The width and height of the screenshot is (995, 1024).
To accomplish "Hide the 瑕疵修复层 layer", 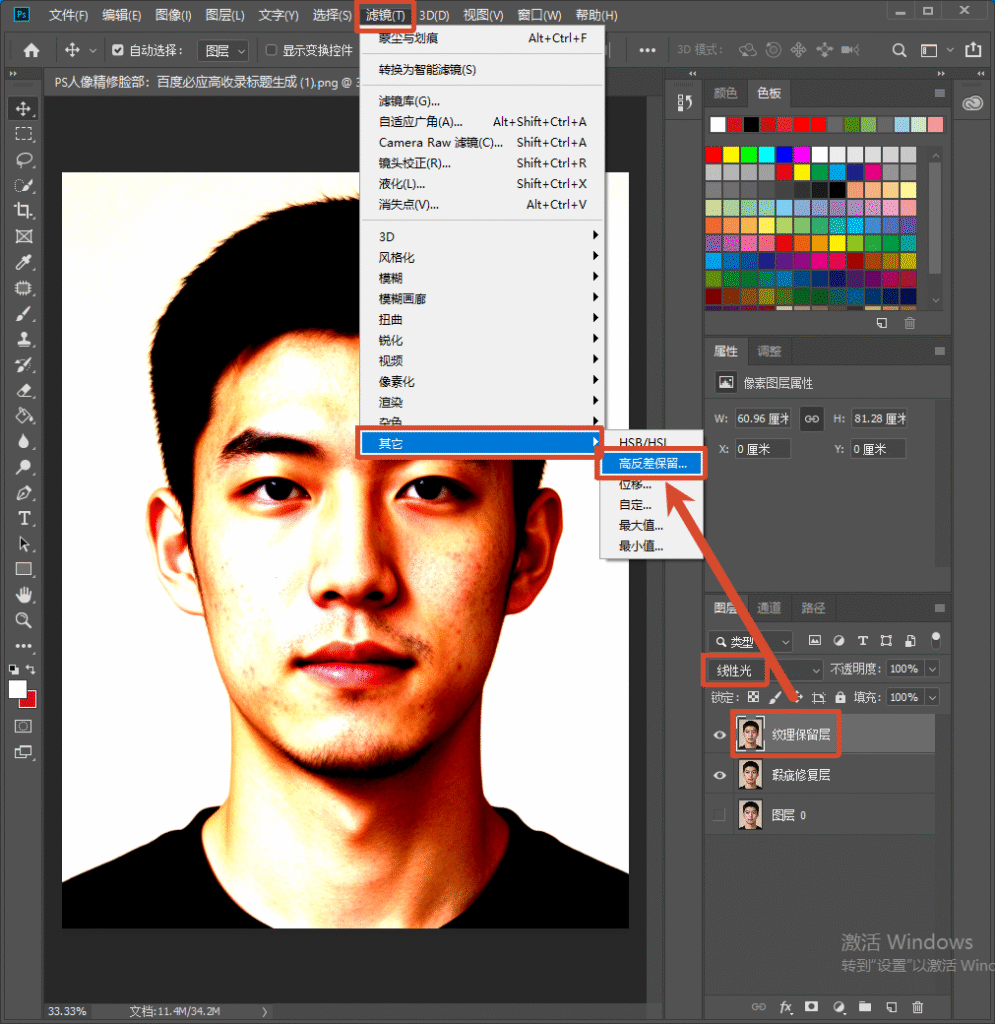I will (719, 775).
